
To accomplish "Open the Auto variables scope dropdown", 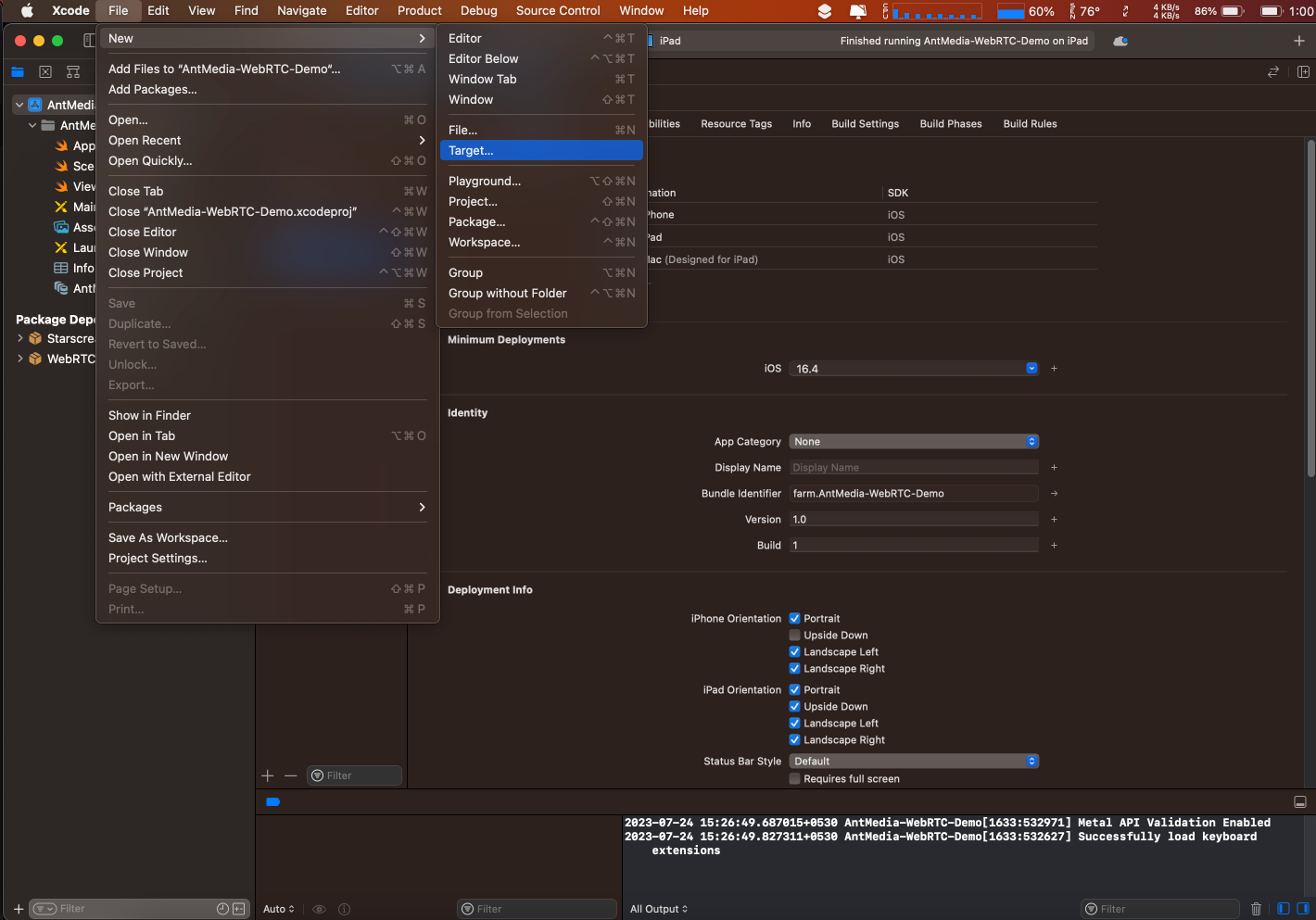I will [x=278, y=909].
